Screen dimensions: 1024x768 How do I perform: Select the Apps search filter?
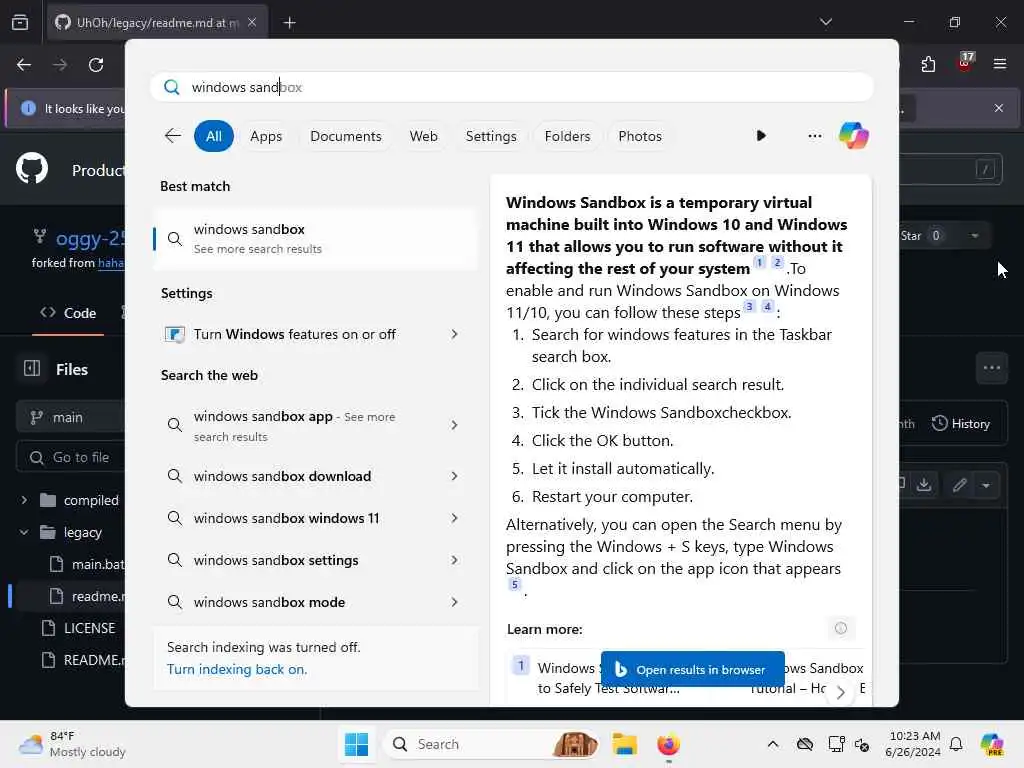click(x=266, y=136)
